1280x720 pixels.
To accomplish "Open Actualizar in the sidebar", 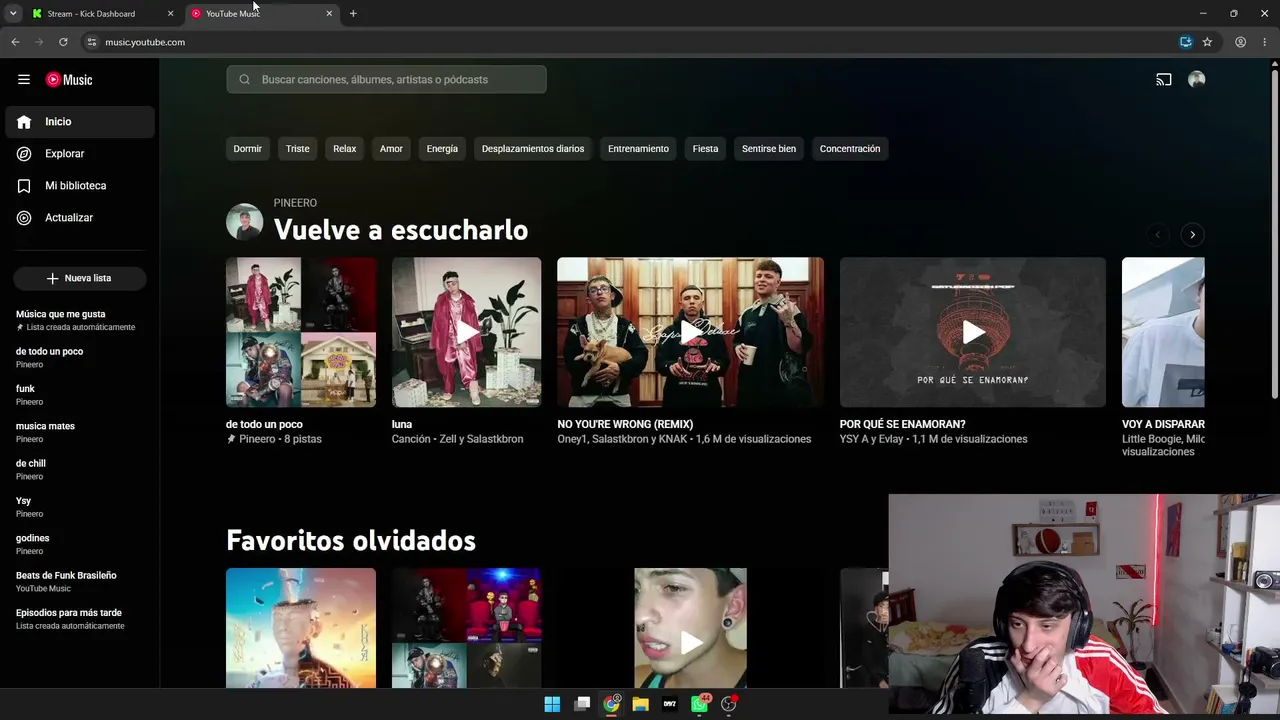I will click(x=80, y=218).
